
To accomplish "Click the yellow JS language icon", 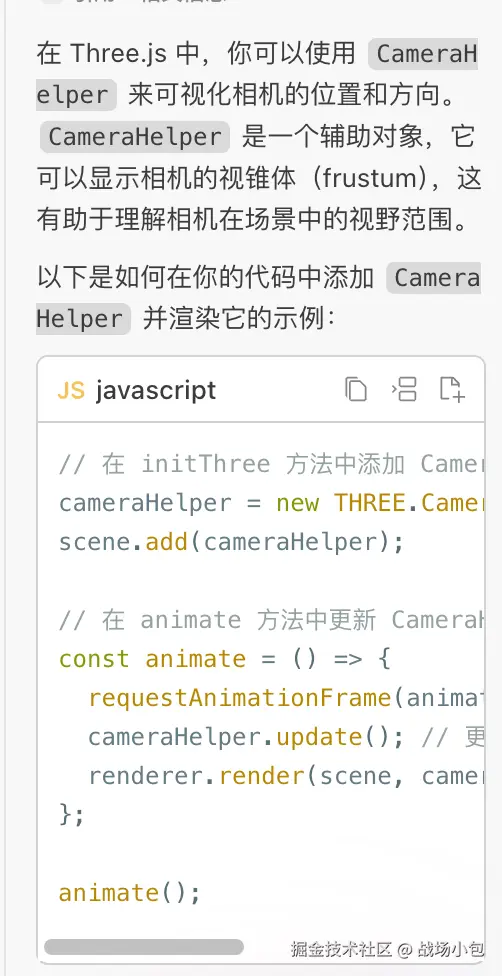I will [70, 390].
